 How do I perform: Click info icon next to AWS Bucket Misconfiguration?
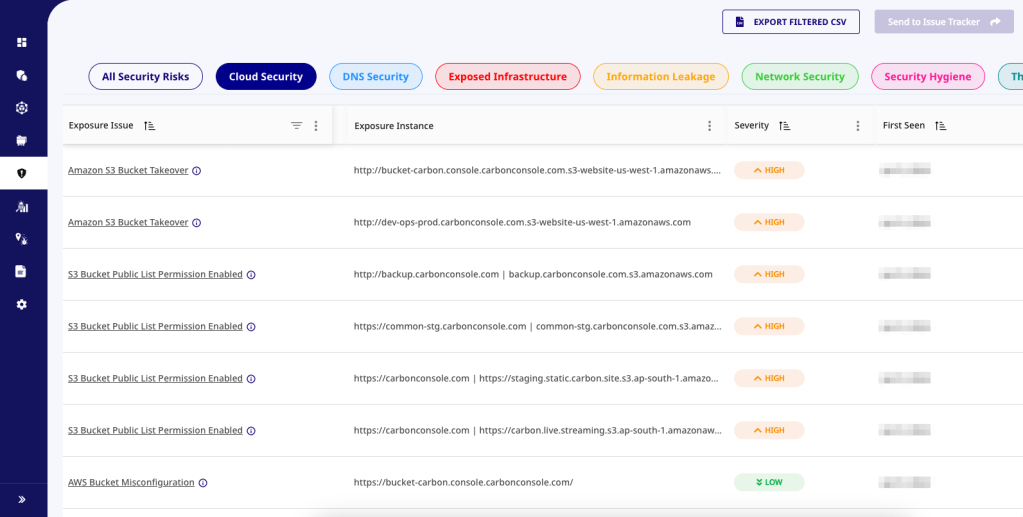(x=203, y=483)
